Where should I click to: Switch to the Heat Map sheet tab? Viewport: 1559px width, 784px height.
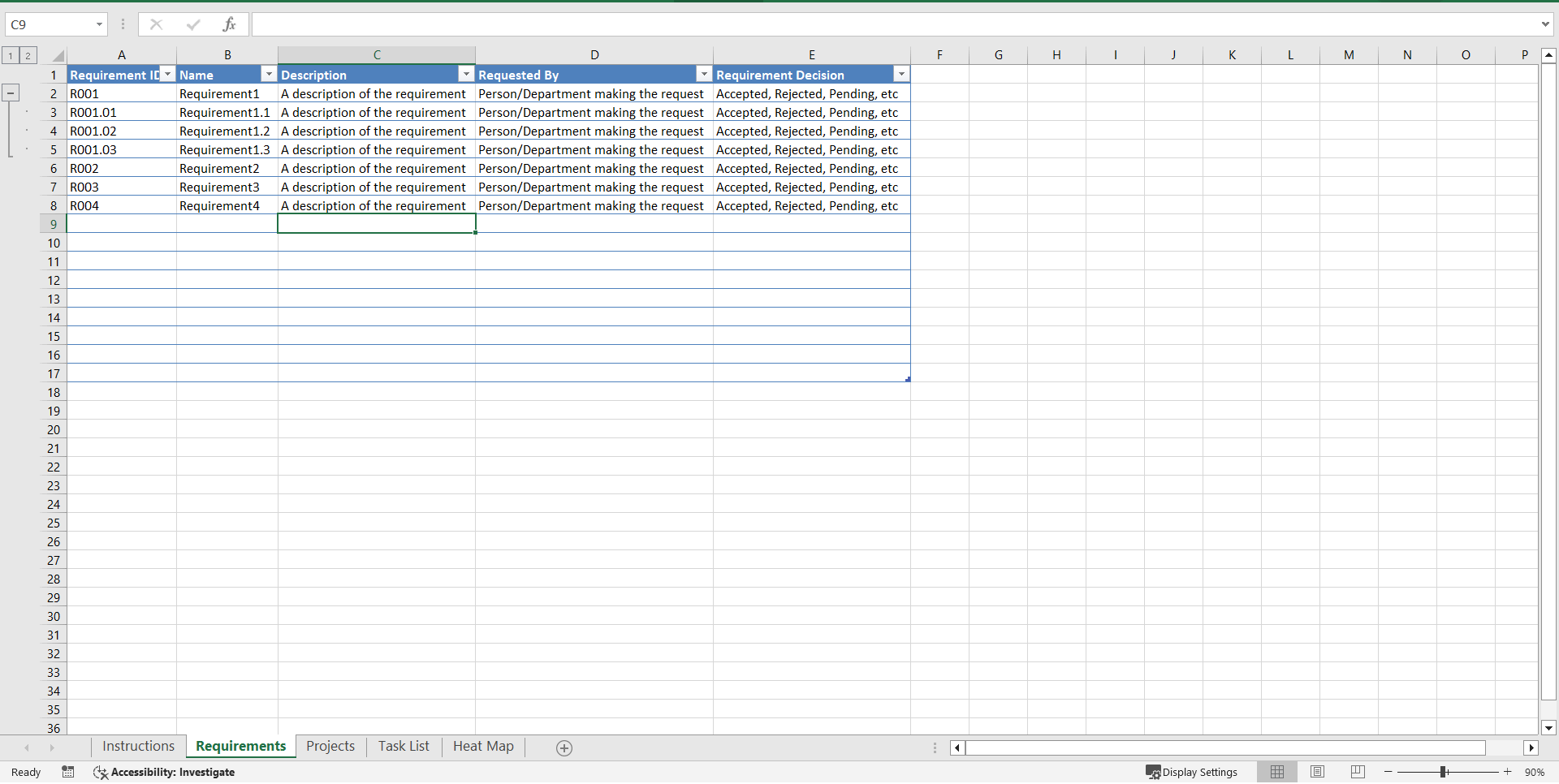pyautogui.click(x=483, y=746)
